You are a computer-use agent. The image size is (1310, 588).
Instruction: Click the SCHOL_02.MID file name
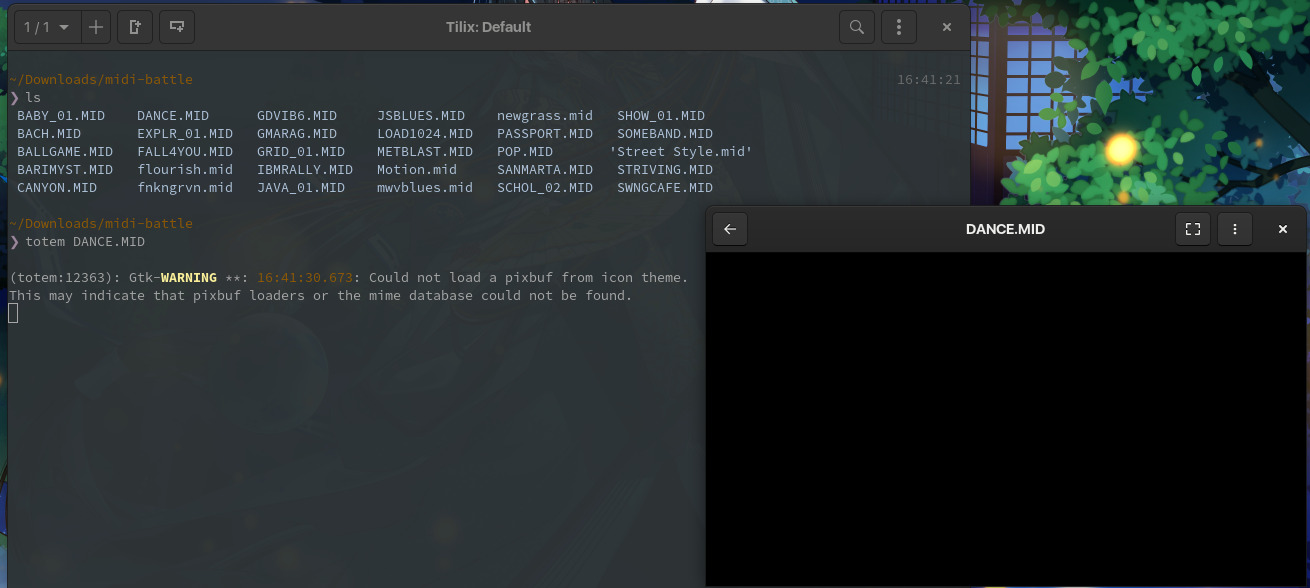pos(545,188)
